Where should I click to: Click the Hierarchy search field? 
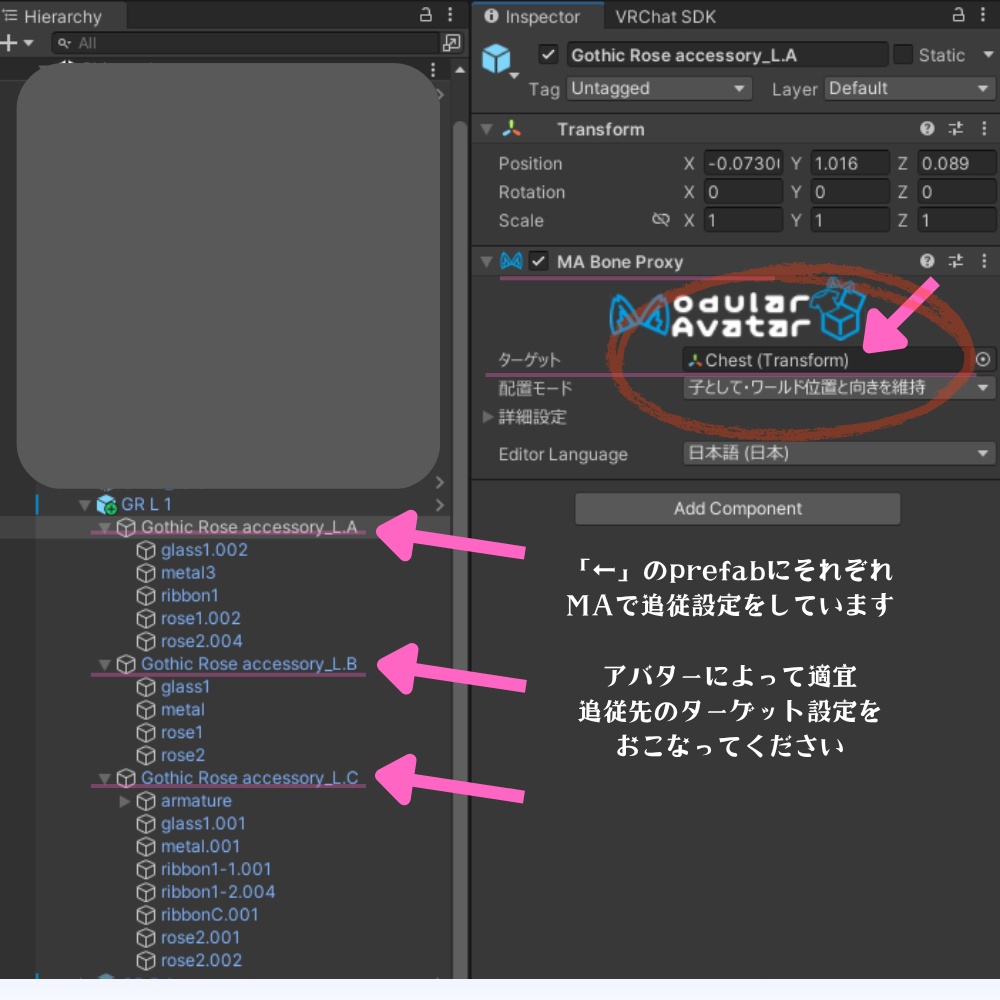245,43
